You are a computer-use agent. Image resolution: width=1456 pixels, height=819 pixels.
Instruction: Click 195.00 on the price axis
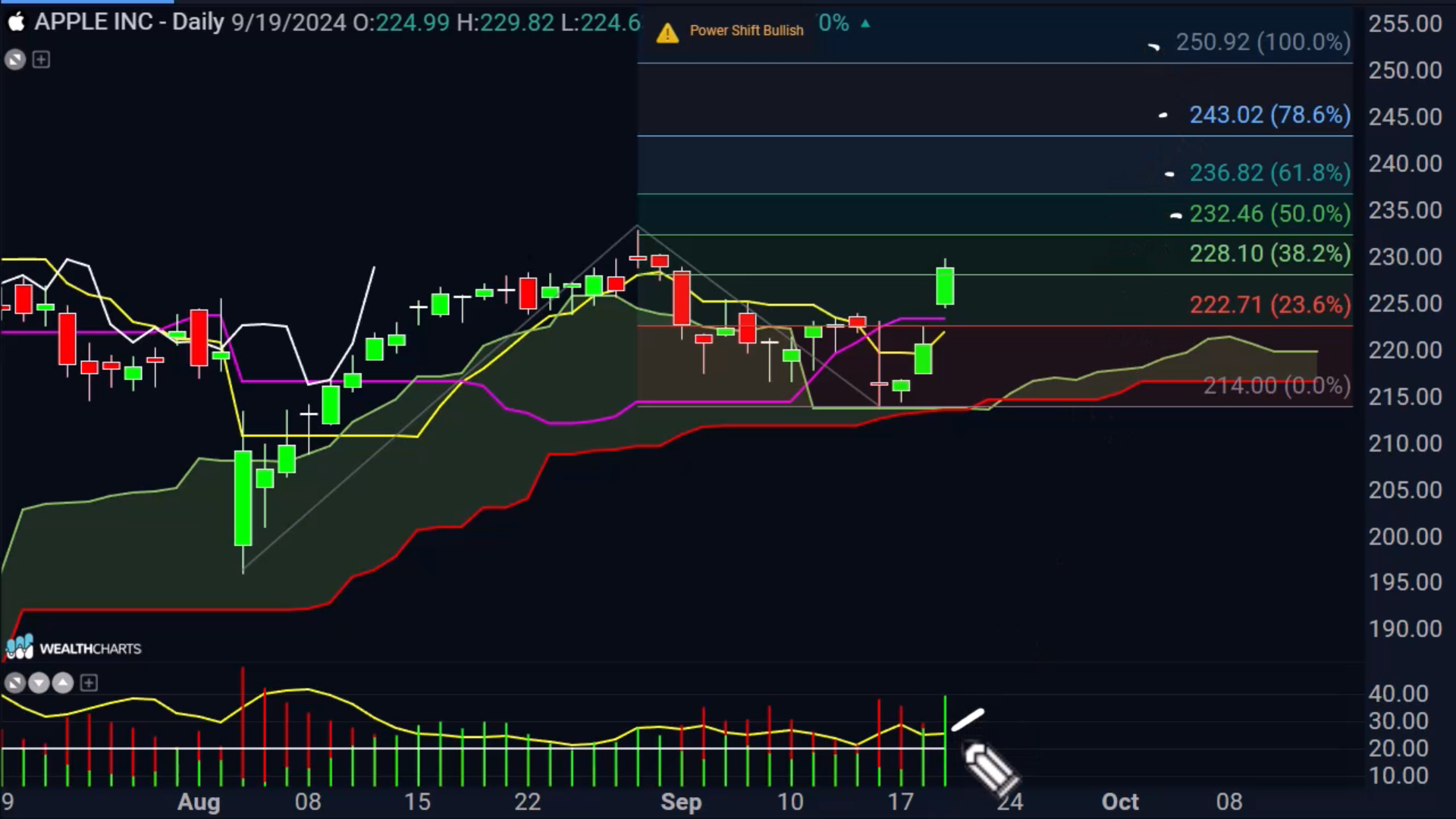tap(1404, 582)
